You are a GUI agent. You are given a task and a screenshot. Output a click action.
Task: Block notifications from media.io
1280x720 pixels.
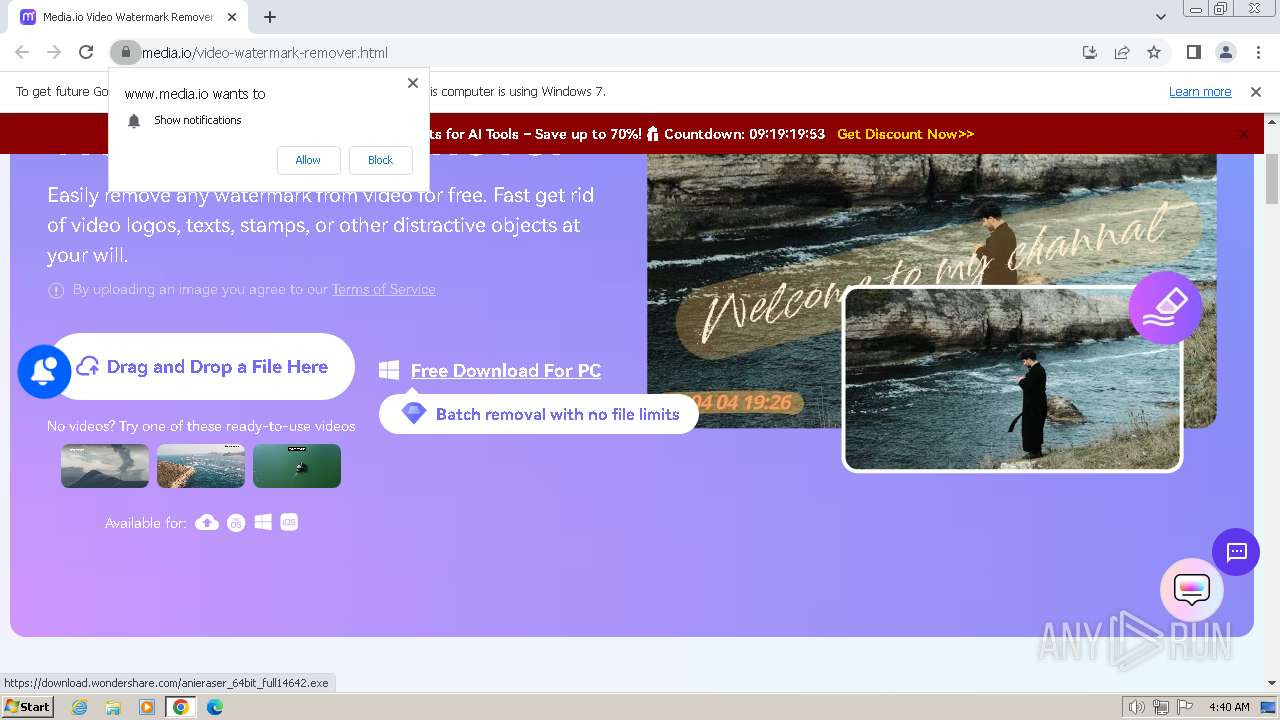[x=380, y=160]
